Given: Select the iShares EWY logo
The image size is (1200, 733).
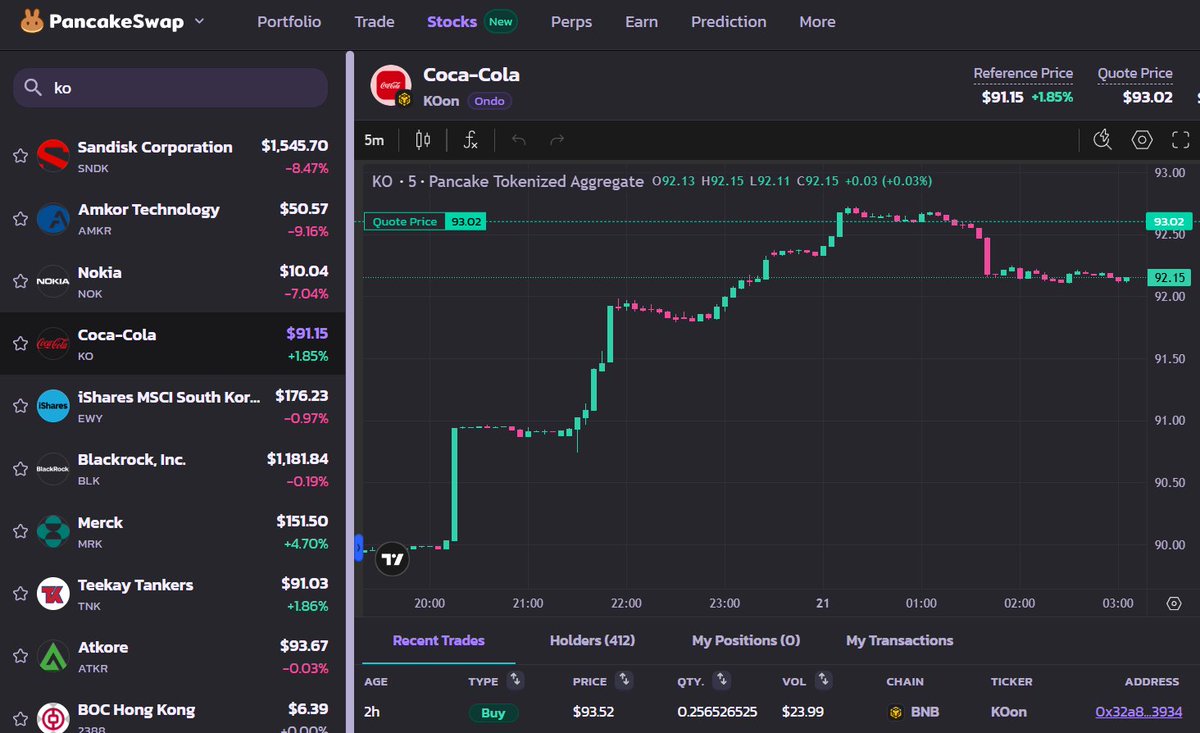Looking at the screenshot, I should tap(53, 406).
